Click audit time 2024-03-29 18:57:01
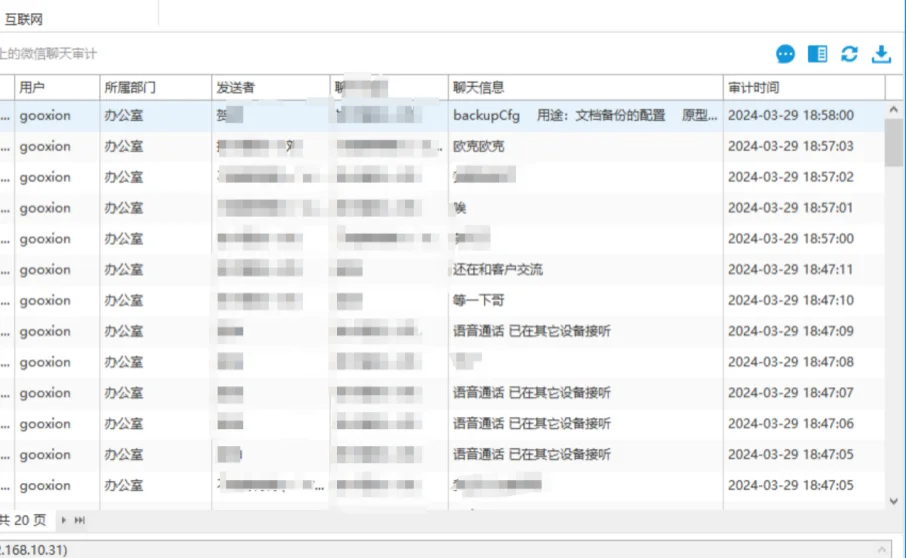 tap(790, 208)
